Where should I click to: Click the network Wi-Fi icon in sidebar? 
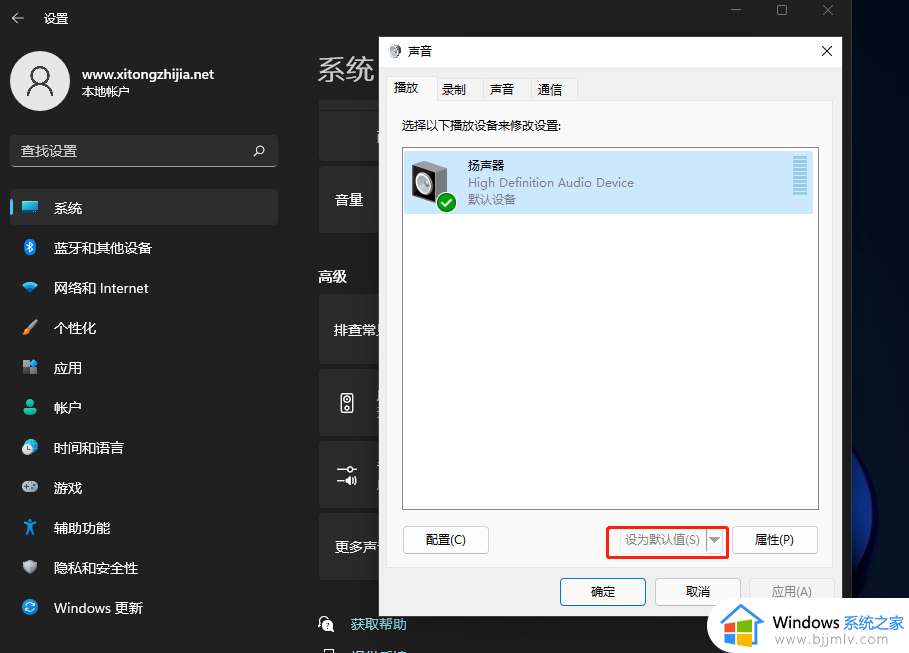point(30,287)
